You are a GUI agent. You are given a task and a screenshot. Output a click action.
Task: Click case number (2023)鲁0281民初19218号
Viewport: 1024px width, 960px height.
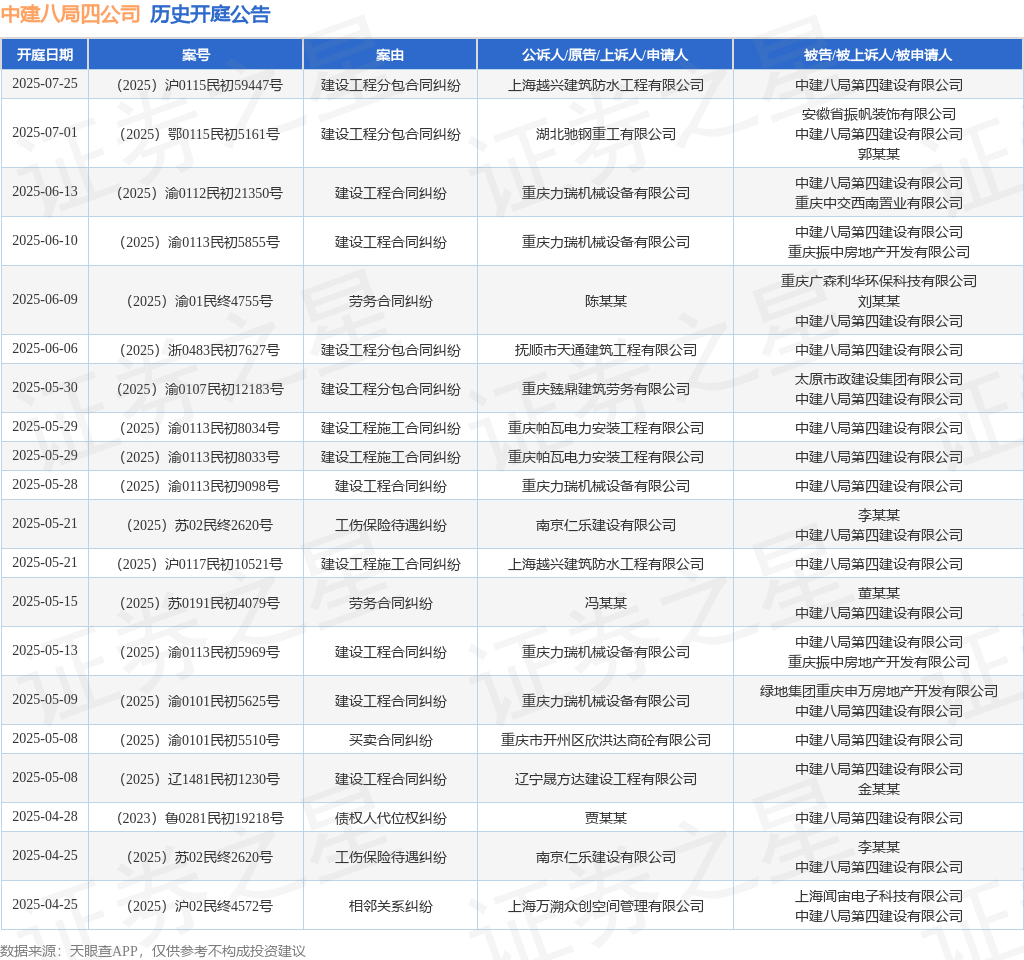click(x=199, y=818)
